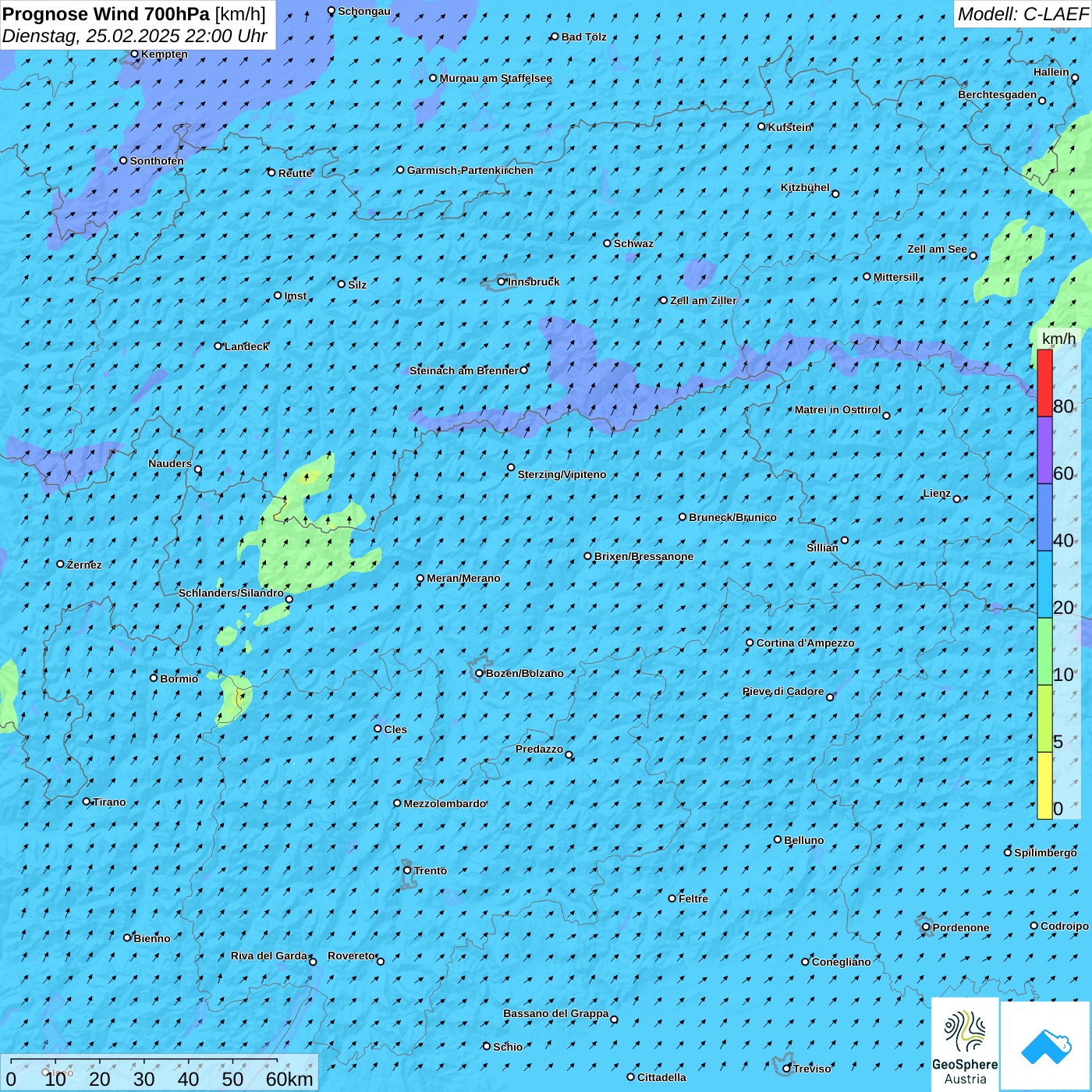1092x1092 pixels.
Task: Click the 'Bad Tölz' label
Action: point(583,37)
